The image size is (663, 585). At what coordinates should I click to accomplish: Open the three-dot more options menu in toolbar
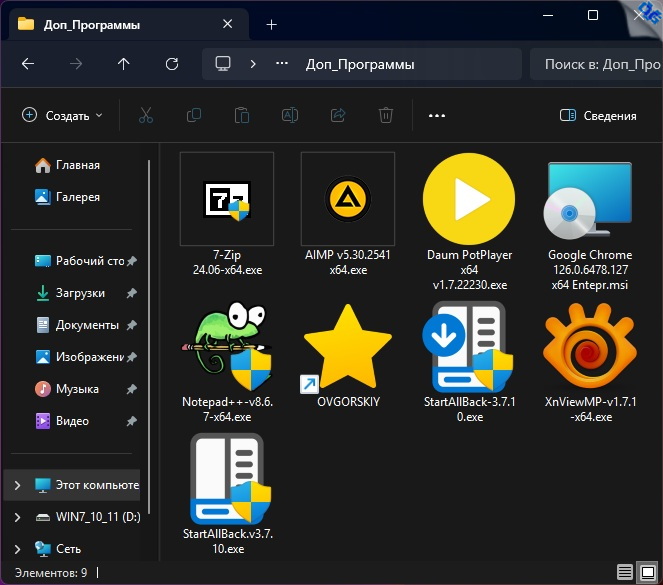point(436,116)
